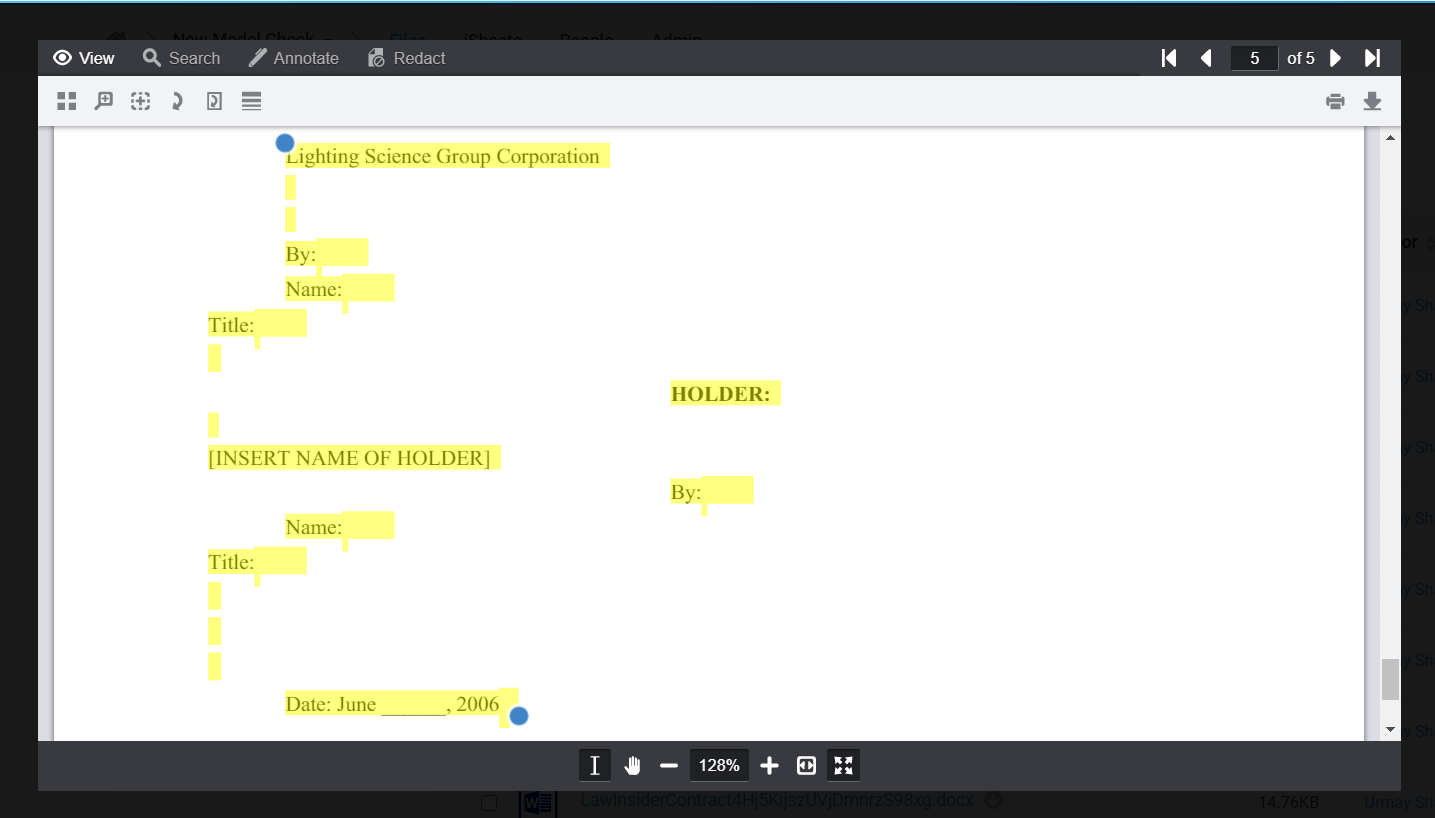
Task: Open the Annotate tab
Action: point(294,58)
